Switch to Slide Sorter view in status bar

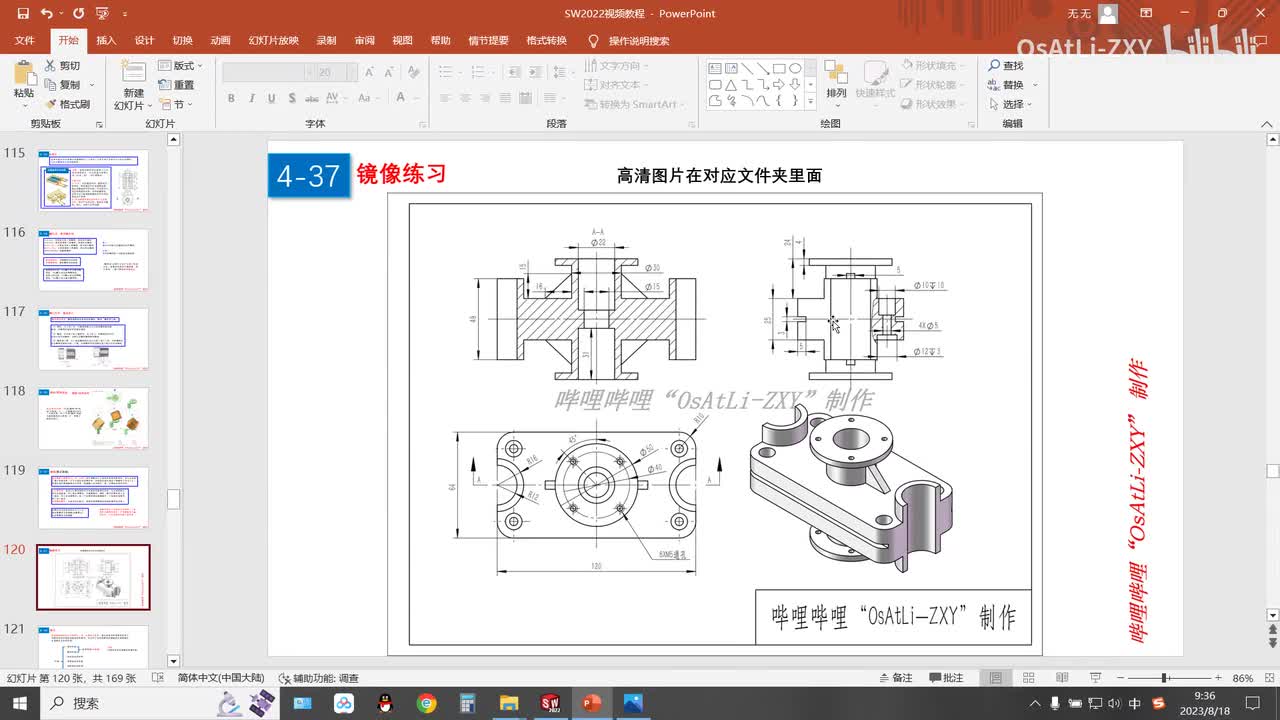pyautogui.click(x=1029, y=678)
